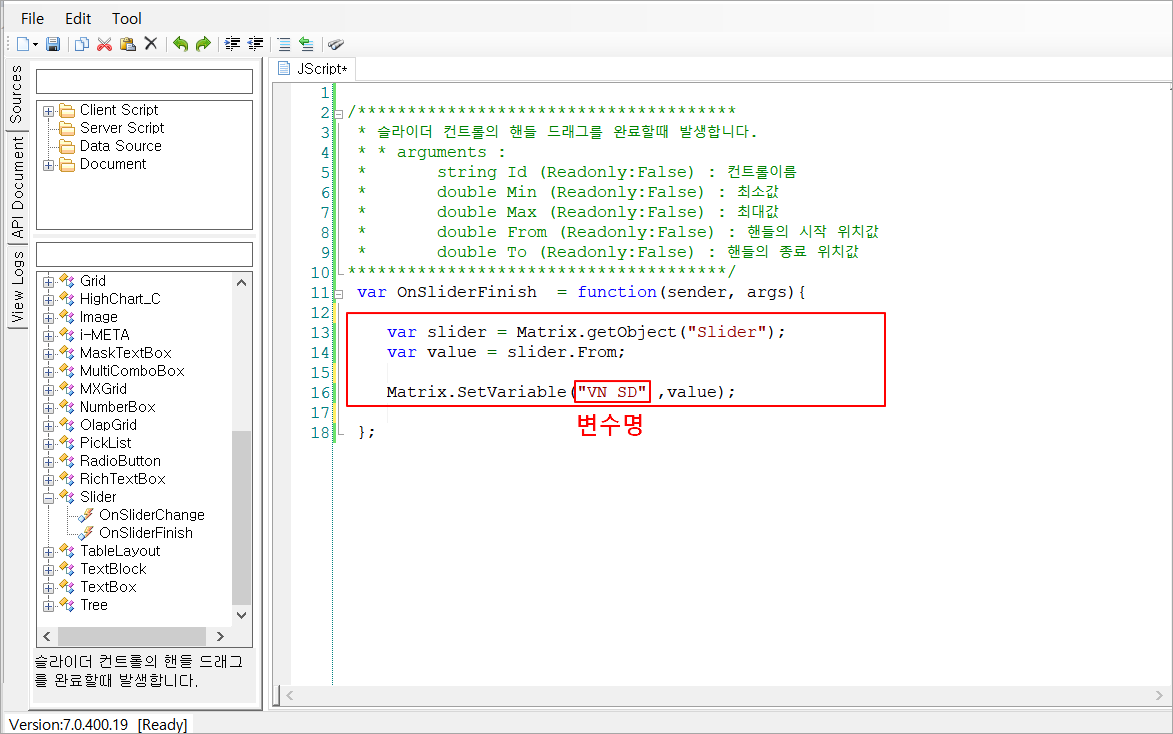Click the Find binoculars icon
1173x734 pixels.
pos(336,44)
